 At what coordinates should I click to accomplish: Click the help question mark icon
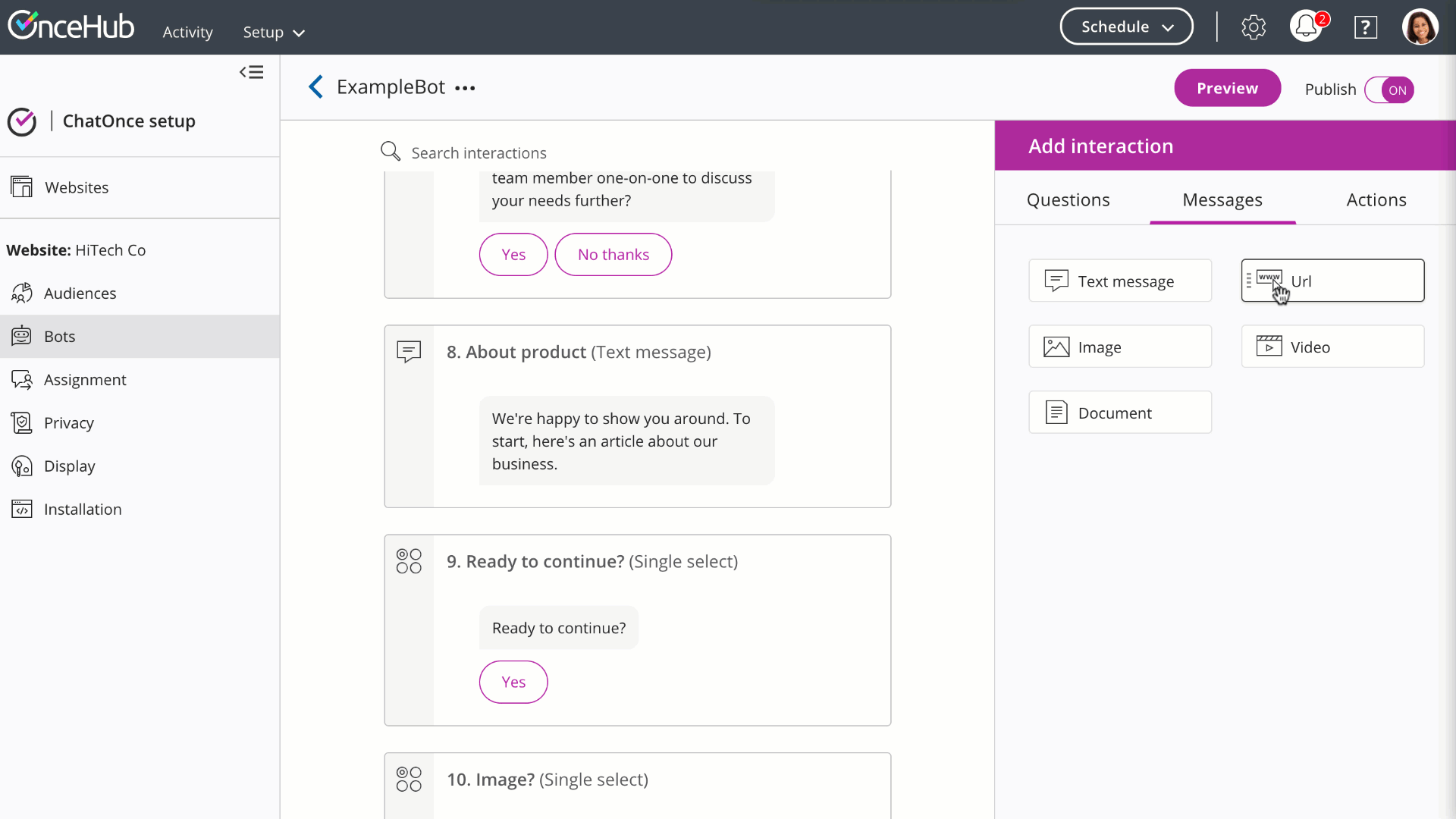tap(1365, 27)
